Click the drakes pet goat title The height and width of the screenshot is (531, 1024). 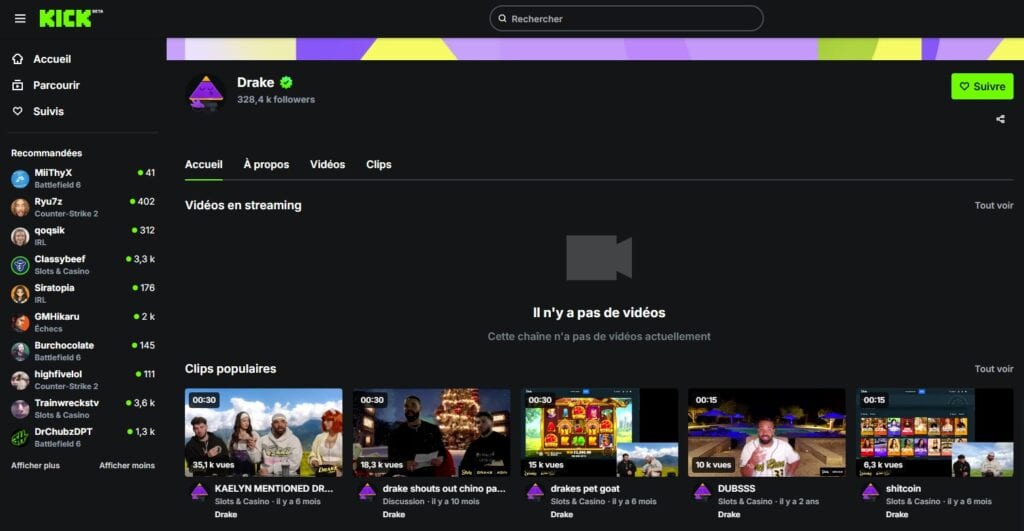coord(585,489)
